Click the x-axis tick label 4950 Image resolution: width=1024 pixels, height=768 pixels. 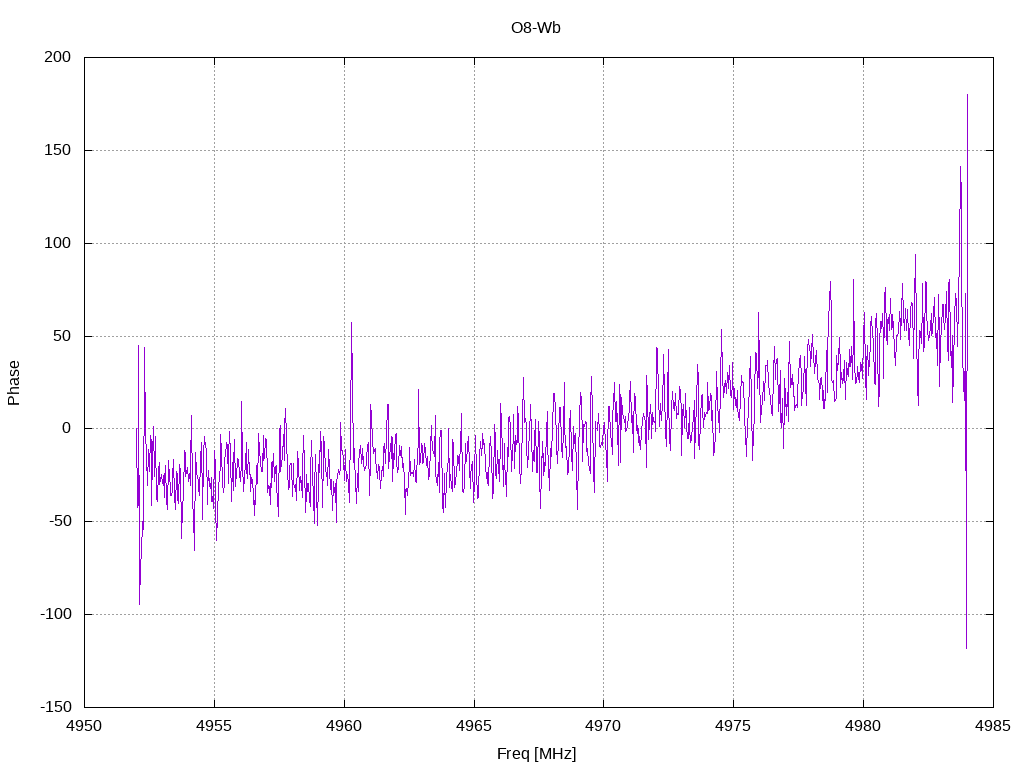tap(85, 726)
